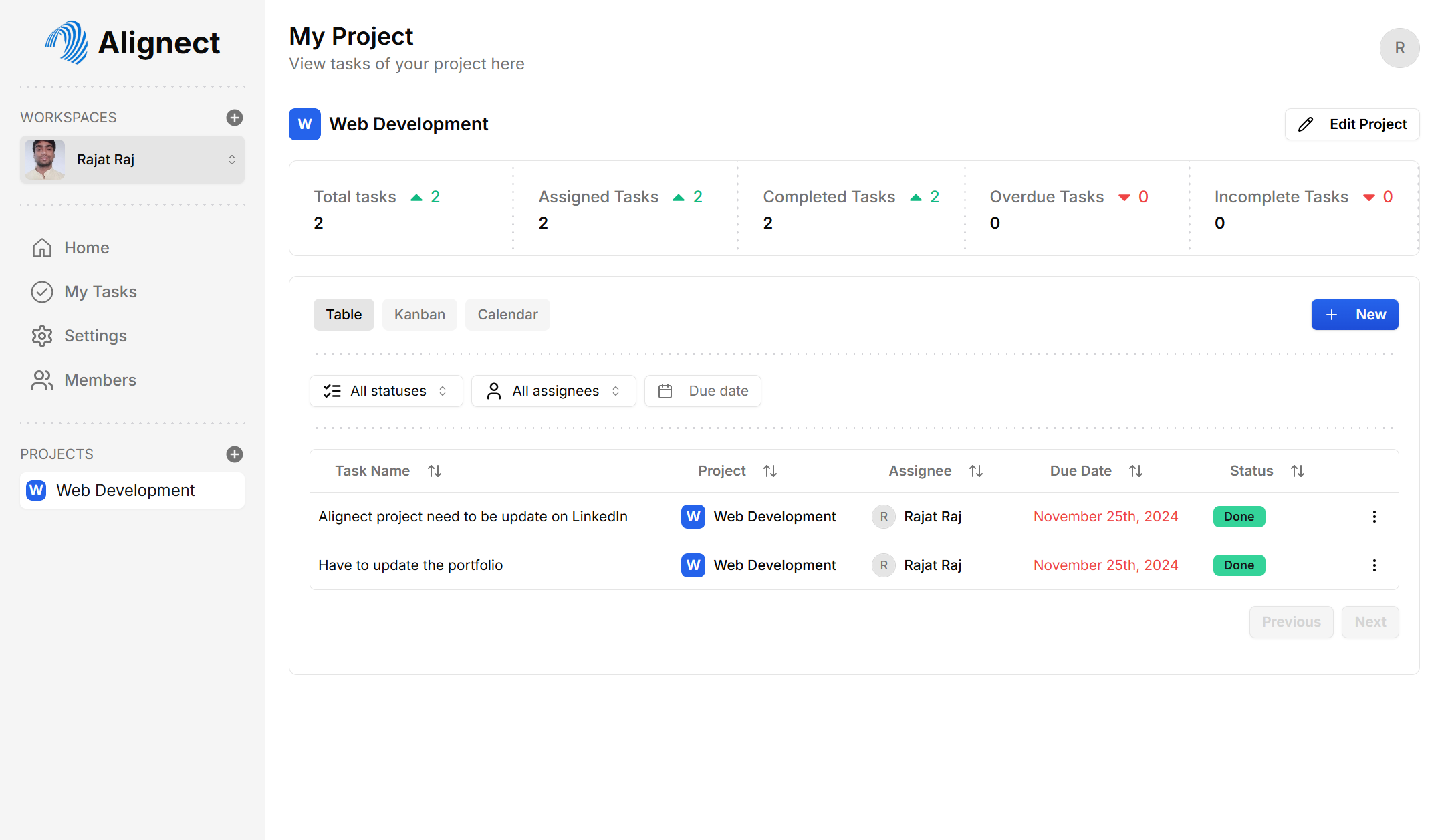Click the Total tasks stat card
The width and height of the screenshot is (1444, 840).
(x=401, y=208)
